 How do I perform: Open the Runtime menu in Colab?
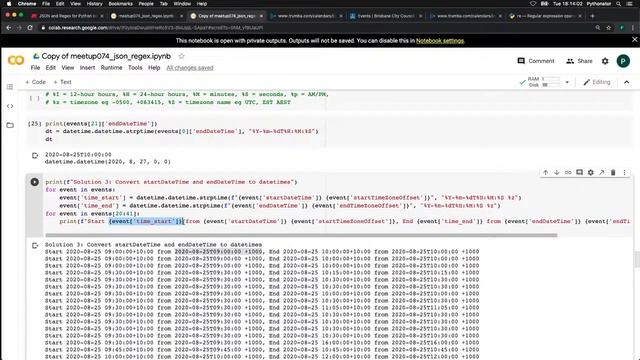[x=111, y=68]
